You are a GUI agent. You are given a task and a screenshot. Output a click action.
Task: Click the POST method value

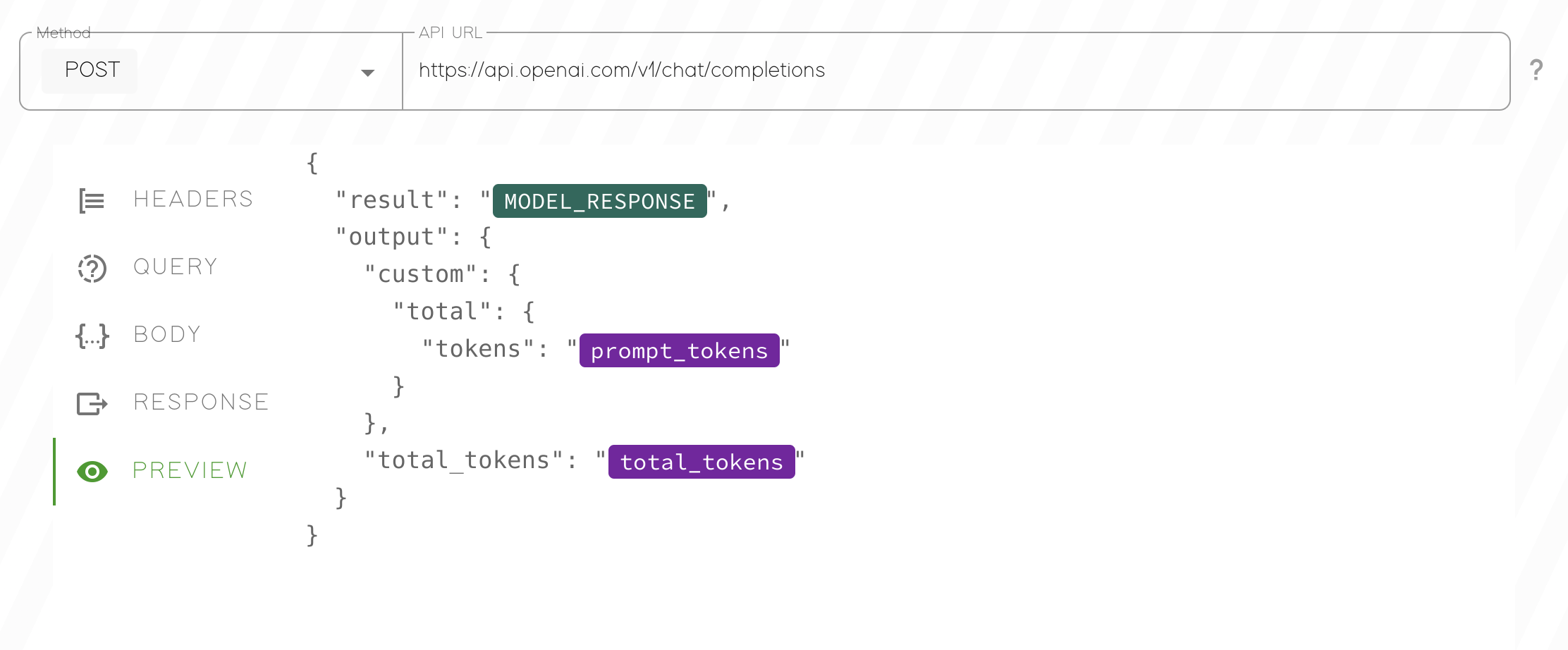(x=92, y=70)
